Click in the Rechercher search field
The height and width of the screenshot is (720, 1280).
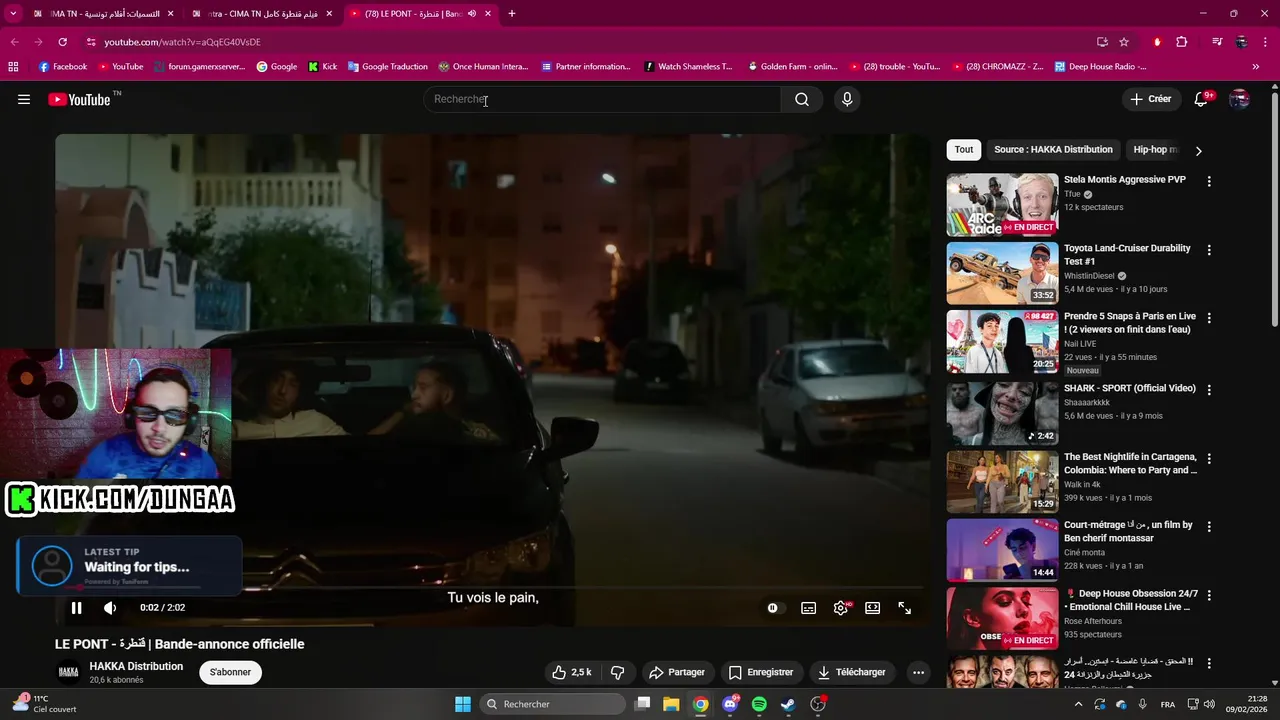(x=603, y=99)
